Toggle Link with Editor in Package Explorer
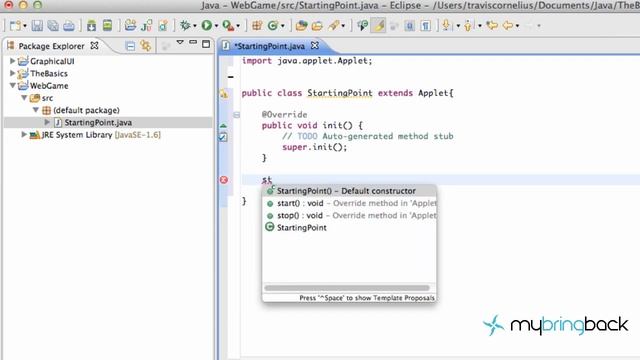Viewport: 640px width, 360px height. pyautogui.click(x=146, y=45)
